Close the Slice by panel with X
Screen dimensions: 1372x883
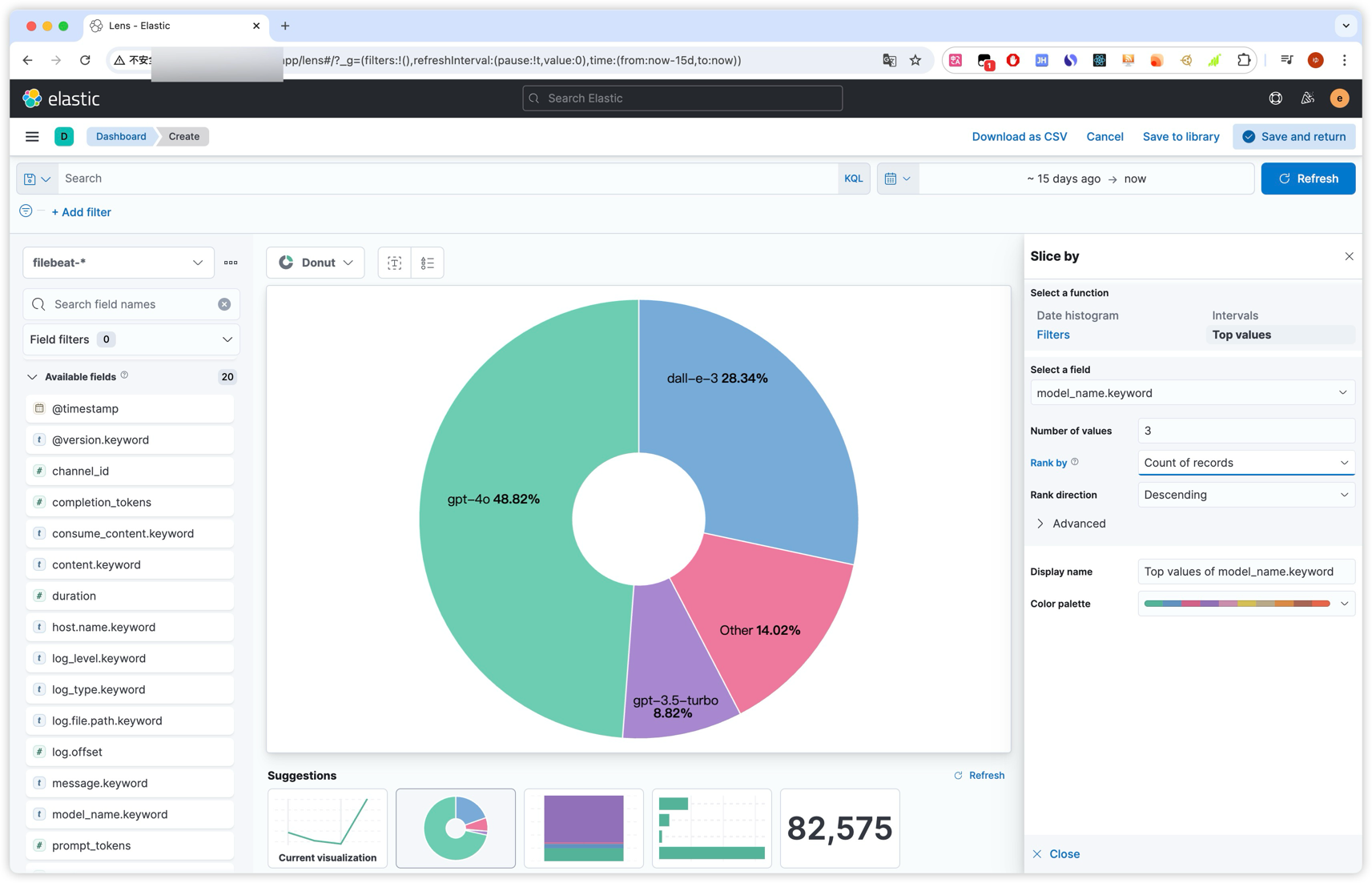(1349, 256)
